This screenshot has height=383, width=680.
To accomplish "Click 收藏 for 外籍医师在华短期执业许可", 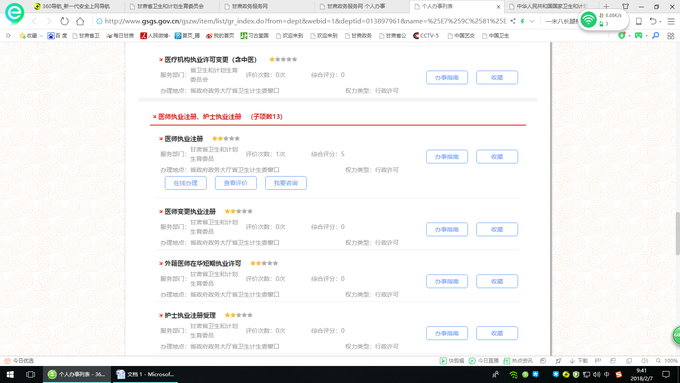I will tap(497, 281).
